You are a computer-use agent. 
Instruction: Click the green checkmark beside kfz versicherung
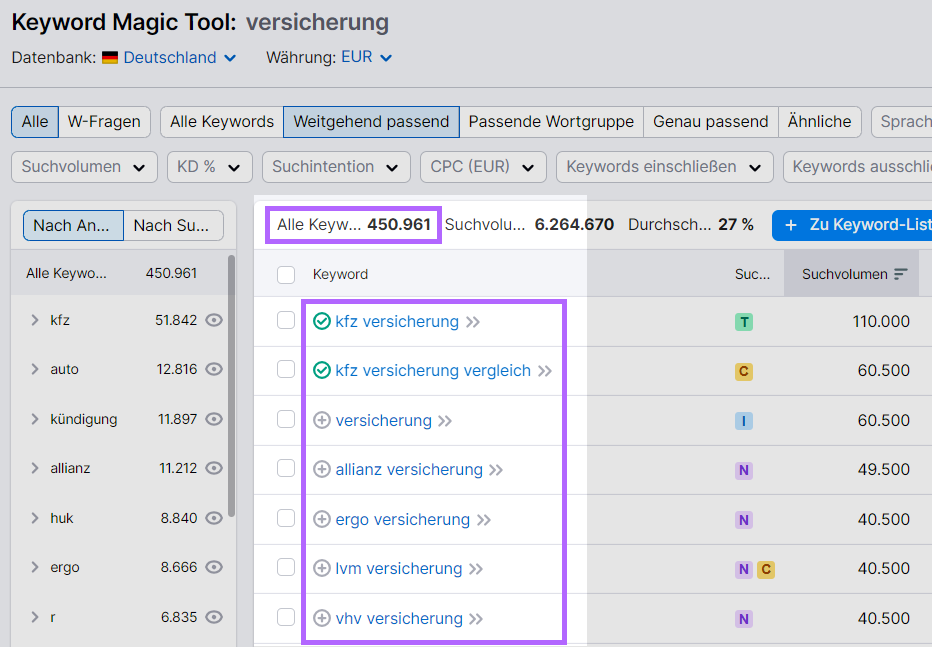click(322, 322)
